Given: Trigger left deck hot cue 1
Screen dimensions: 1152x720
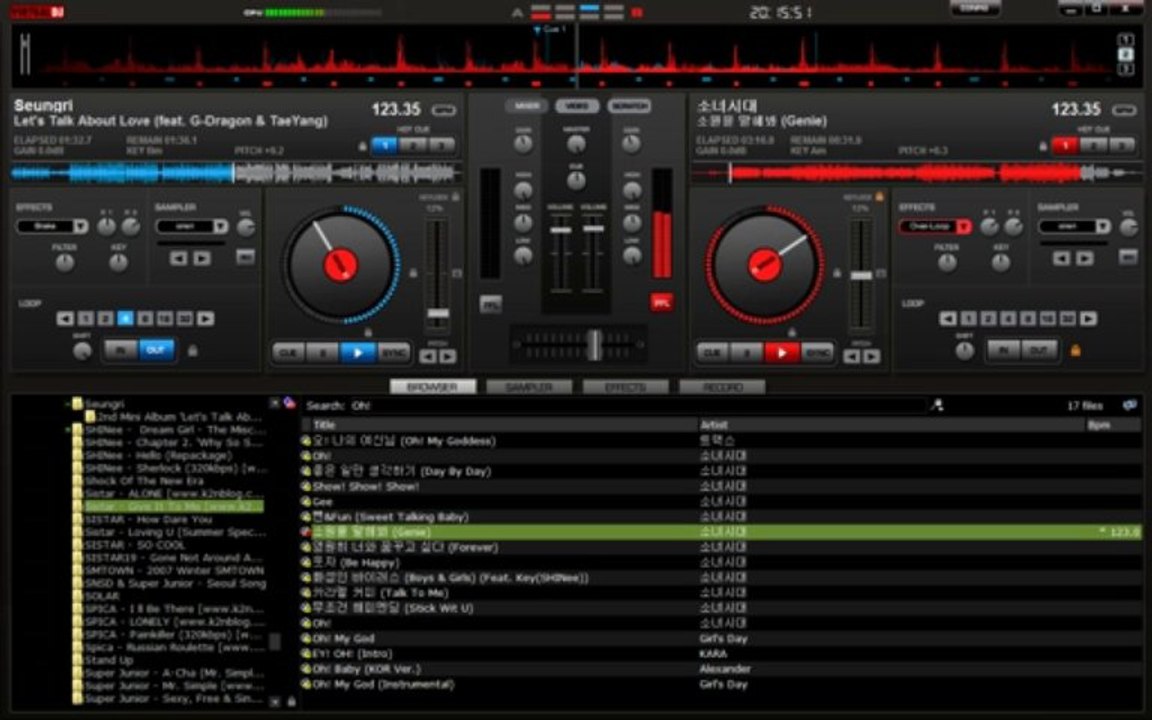Looking at the screenshot, I should (x=384, y=145).
